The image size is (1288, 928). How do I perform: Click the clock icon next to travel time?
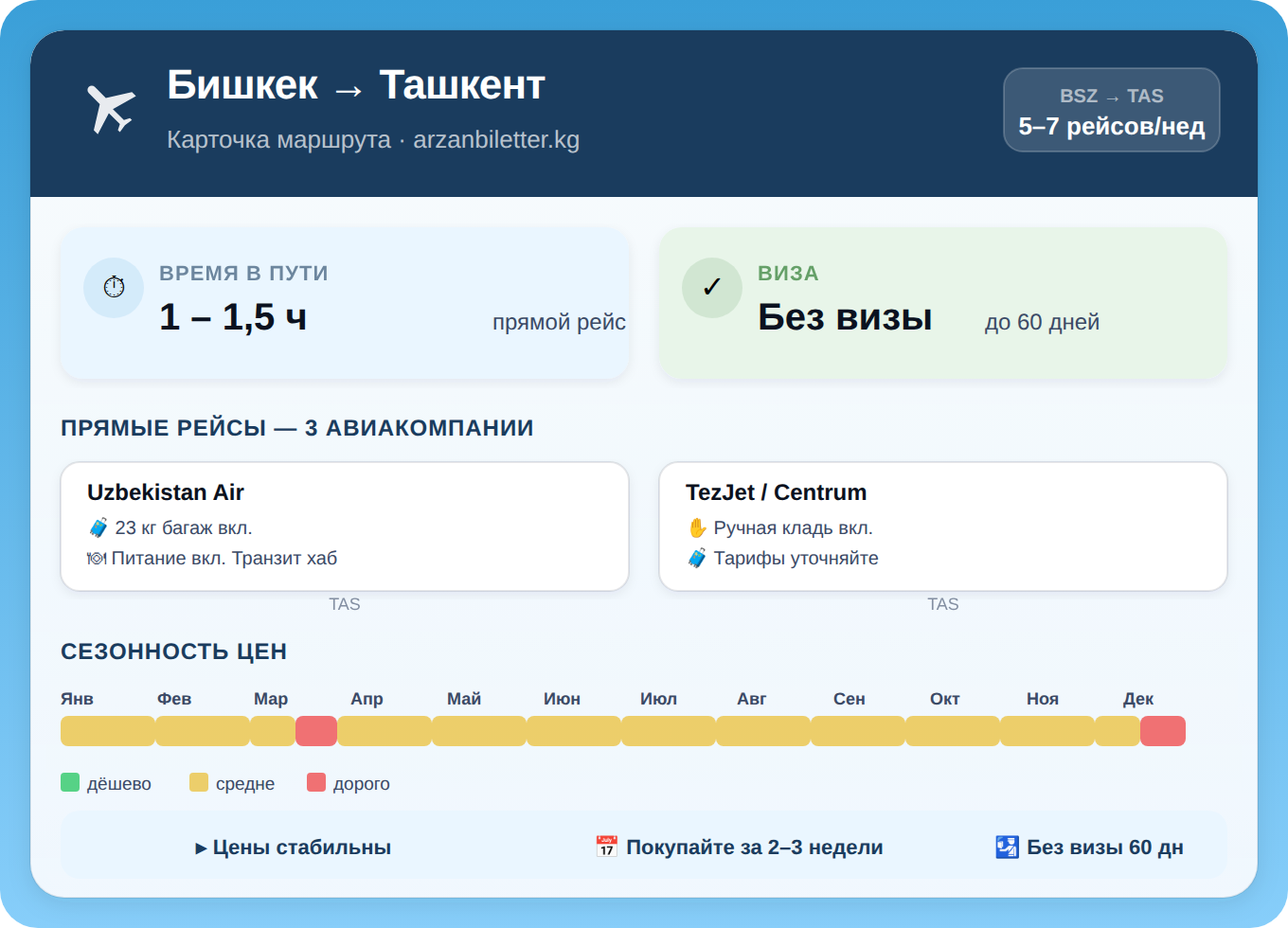(x=114, y=287)
